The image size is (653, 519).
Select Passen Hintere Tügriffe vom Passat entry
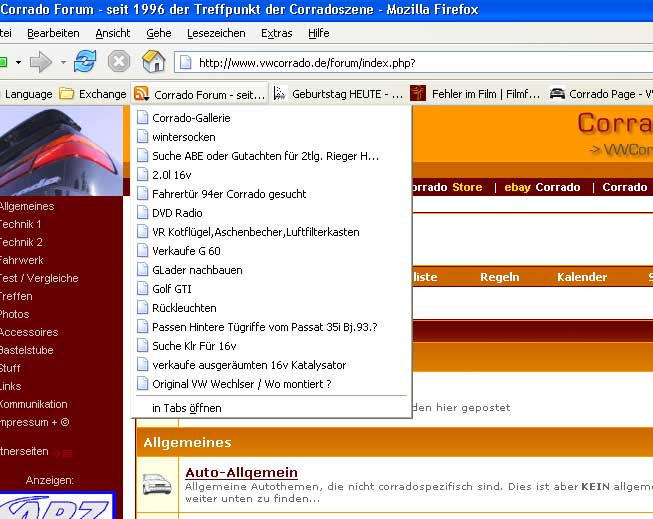click(x=271, y=327)
